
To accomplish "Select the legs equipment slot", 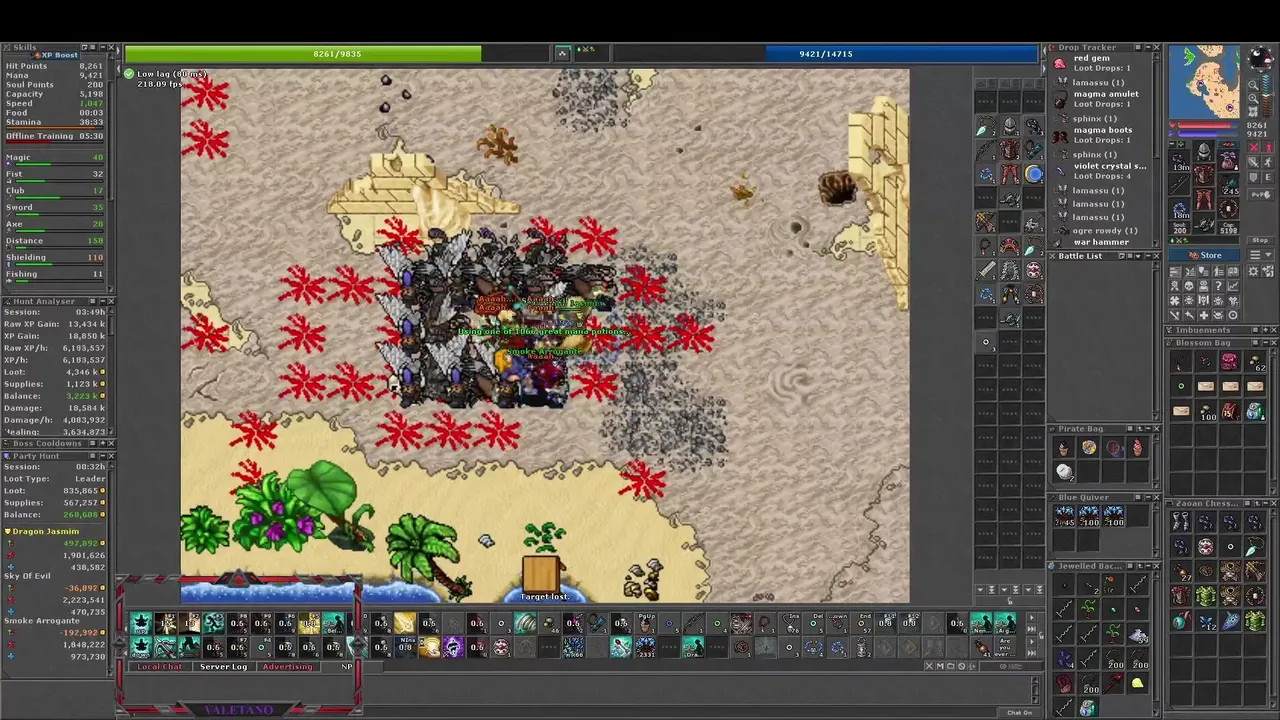I will coord(1204,199).
